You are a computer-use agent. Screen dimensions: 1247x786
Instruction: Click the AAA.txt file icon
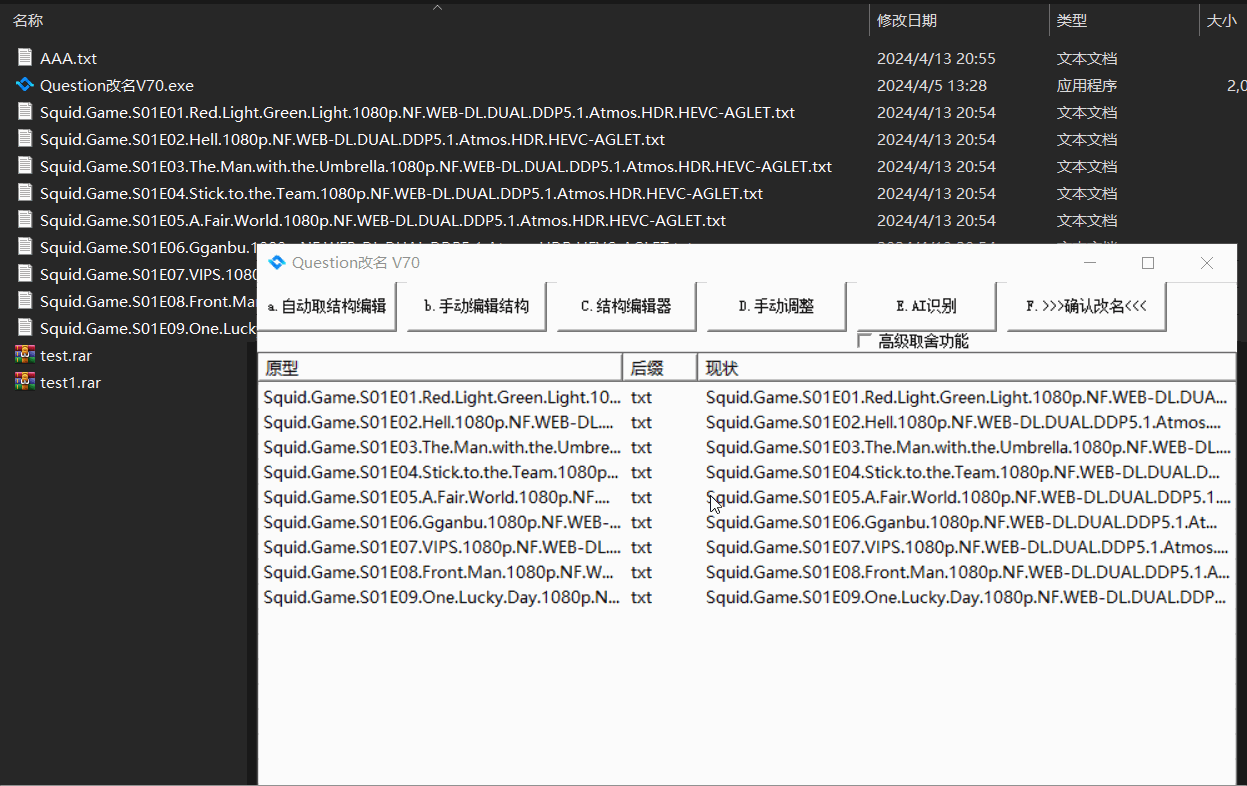tap(25, 58)
